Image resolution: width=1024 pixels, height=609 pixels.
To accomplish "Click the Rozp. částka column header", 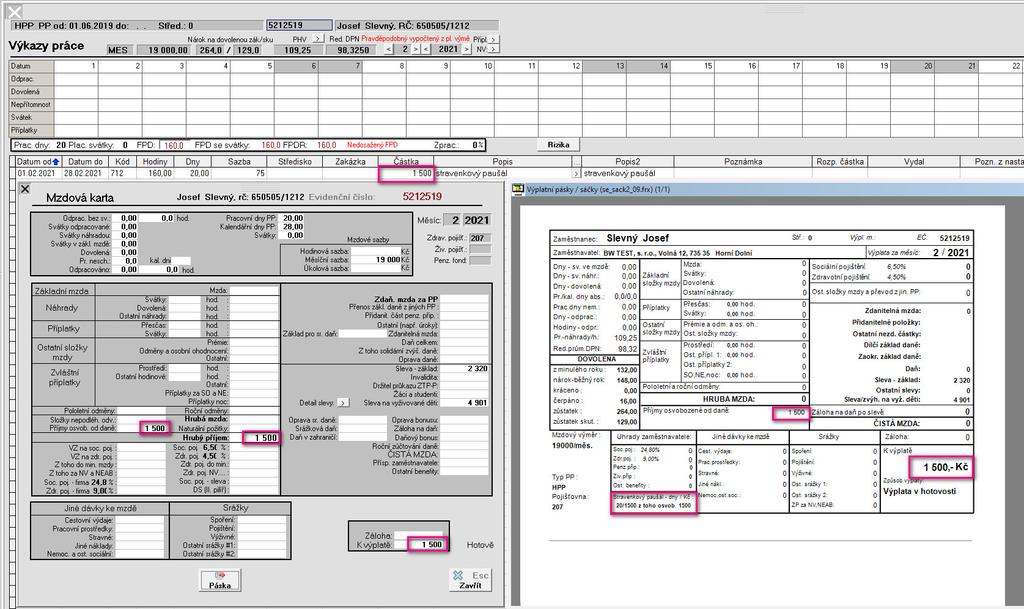I will [x=840, y=162].
